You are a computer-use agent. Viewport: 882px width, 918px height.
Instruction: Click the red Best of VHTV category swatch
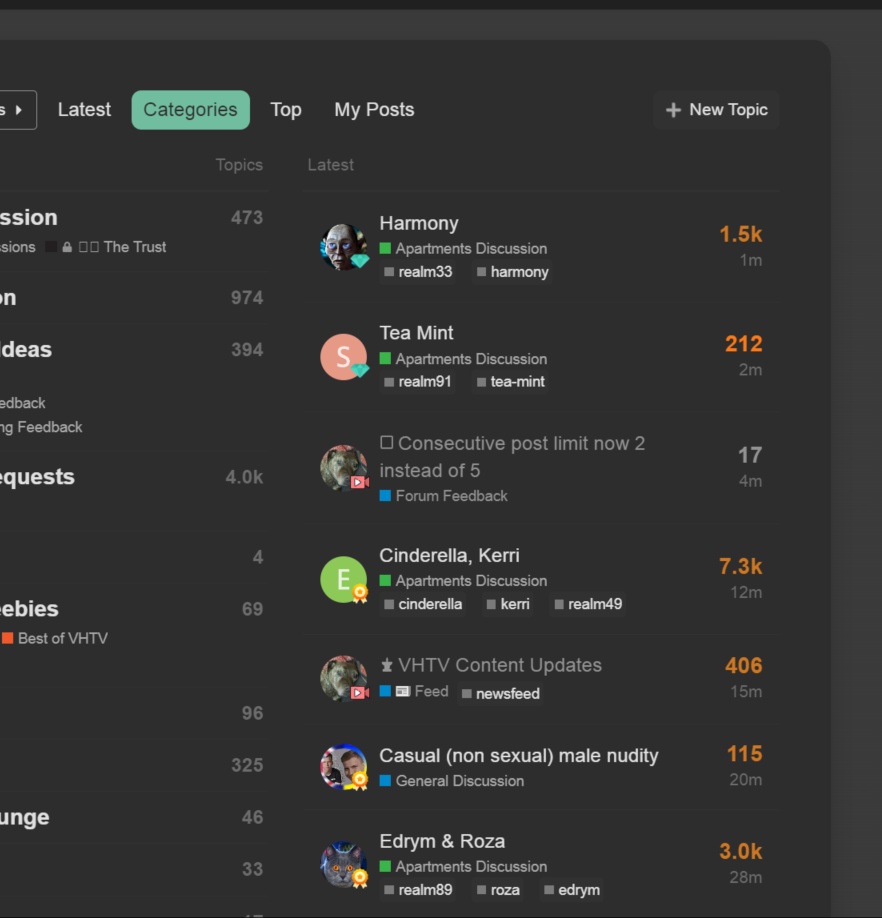coord(8,638)
